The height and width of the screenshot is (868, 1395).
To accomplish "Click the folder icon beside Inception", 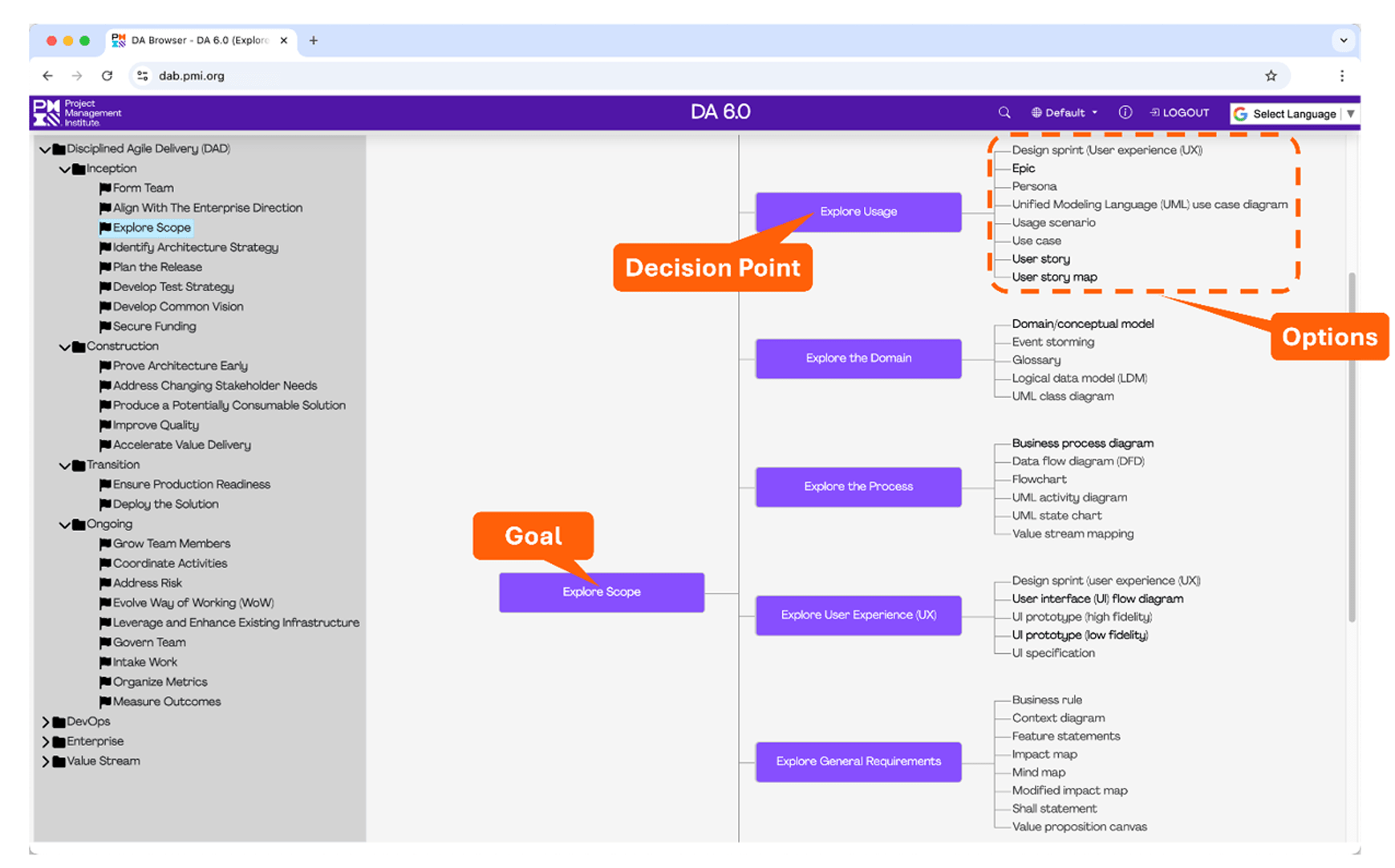I will point(79,169).
